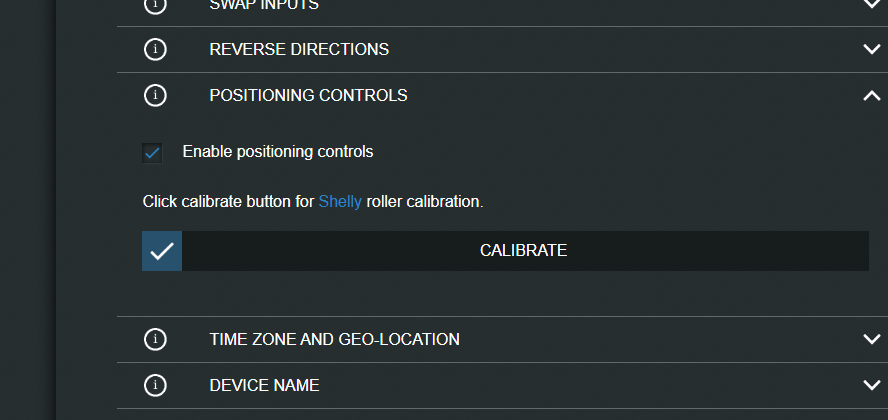Click the Time Zone and Geo-Location info icon
Viewport: 888px width, 420px height.
tap(155, 339)
